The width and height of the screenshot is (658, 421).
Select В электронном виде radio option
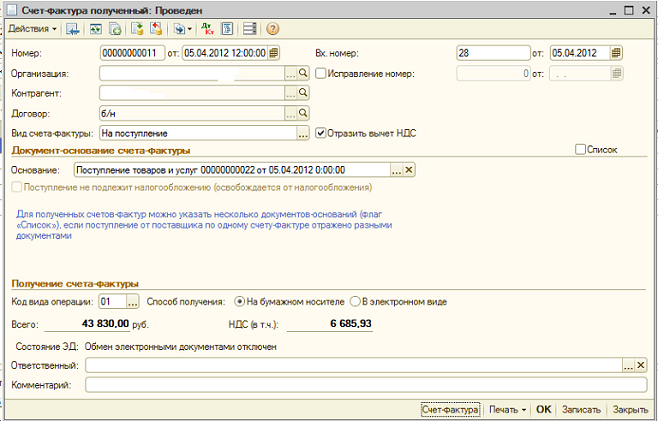point(354,301)
